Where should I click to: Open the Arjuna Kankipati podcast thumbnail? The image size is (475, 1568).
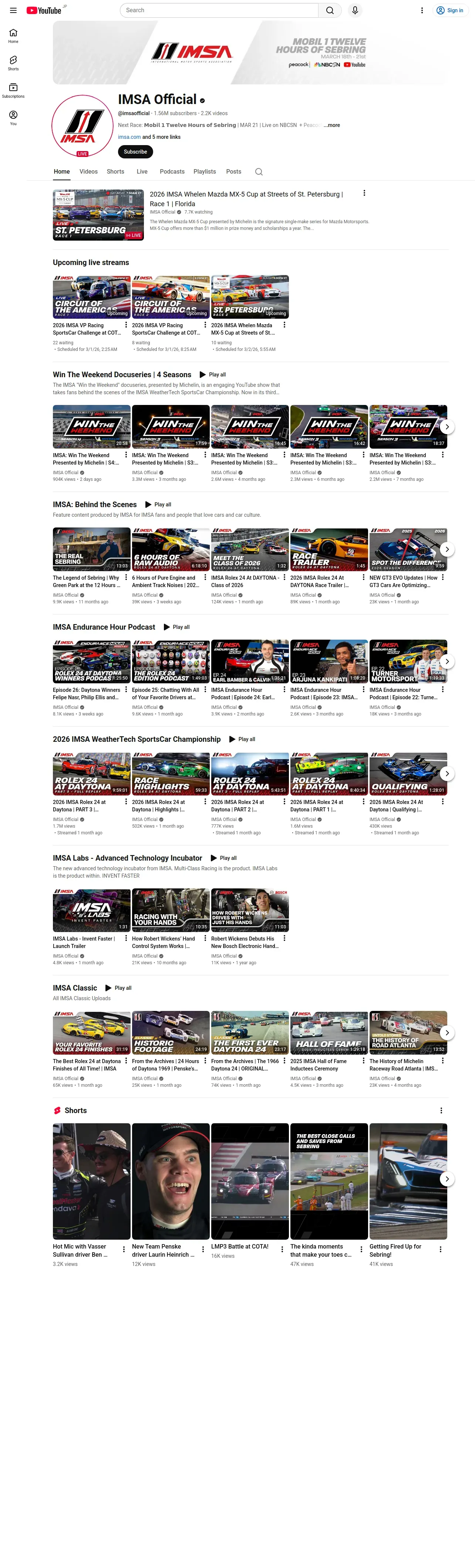click(x=329, y=661)
